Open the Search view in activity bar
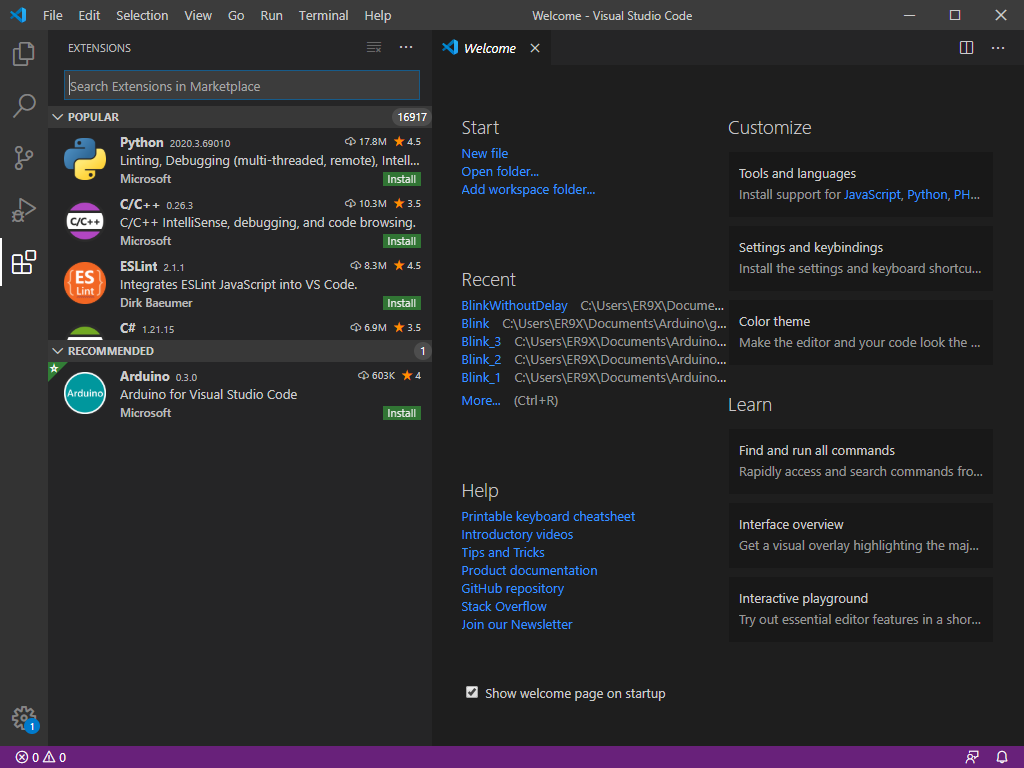1024x768 pixels. click(x=24, y=106)
